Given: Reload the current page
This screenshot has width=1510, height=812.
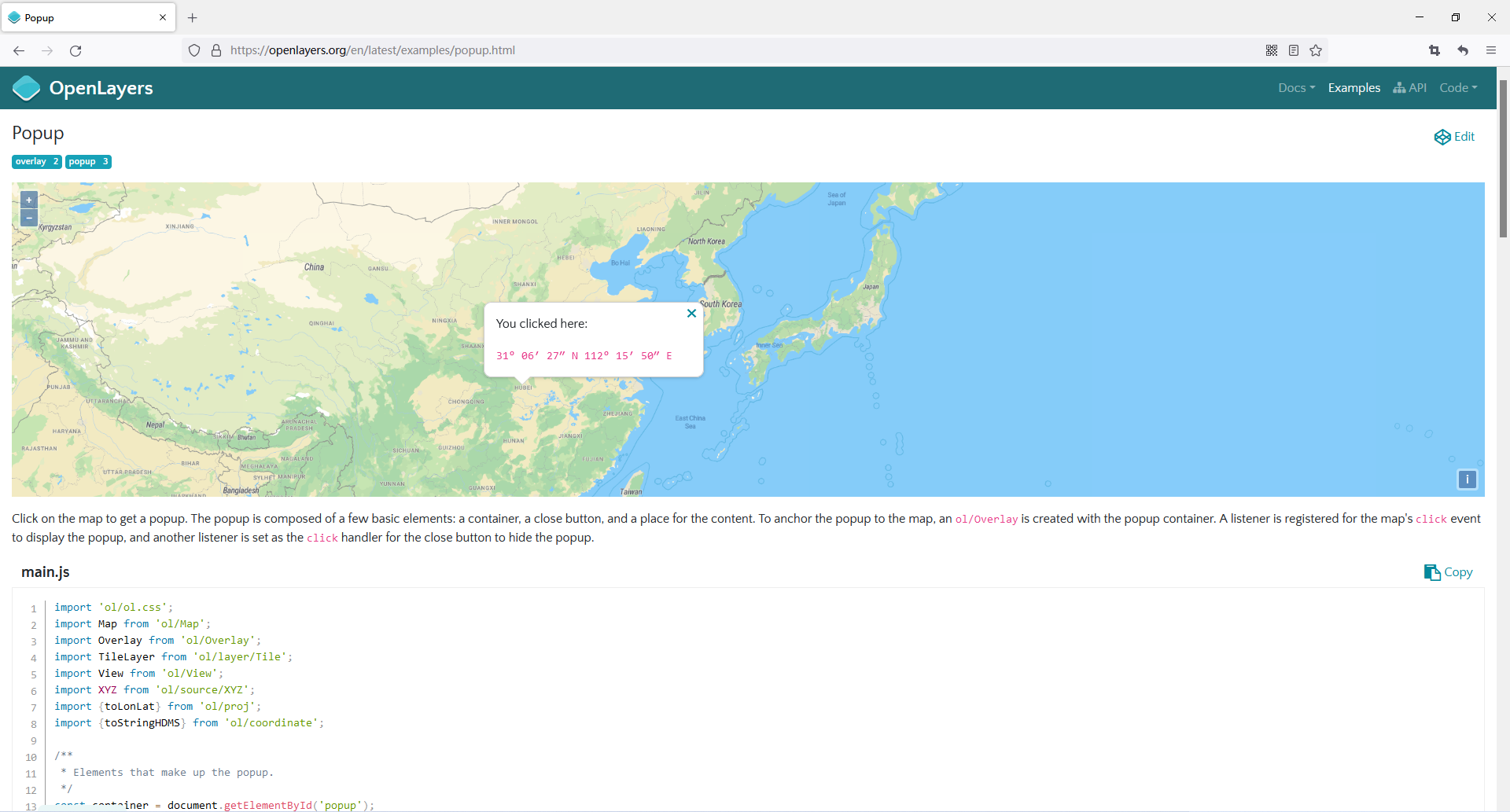Looking at the screenshot, I should click(75, 50).
